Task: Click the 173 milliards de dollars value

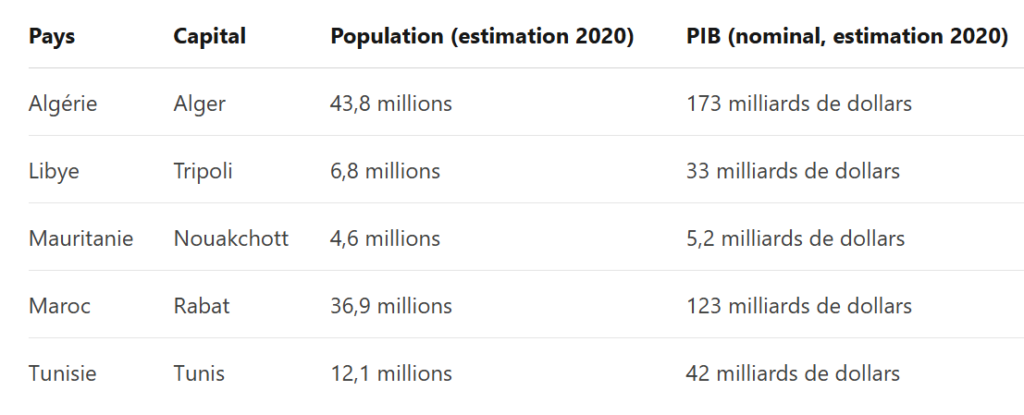Action: click(x=799, y=103)
